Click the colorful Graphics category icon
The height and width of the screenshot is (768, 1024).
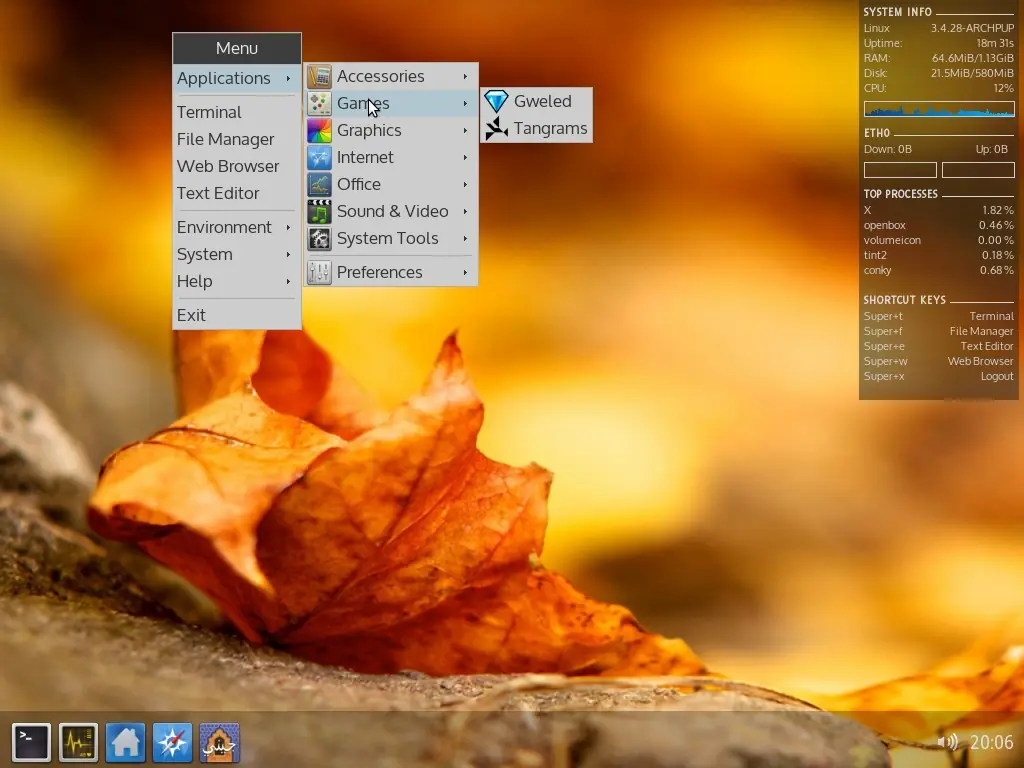pyautogui.click(x=319, y=131)
